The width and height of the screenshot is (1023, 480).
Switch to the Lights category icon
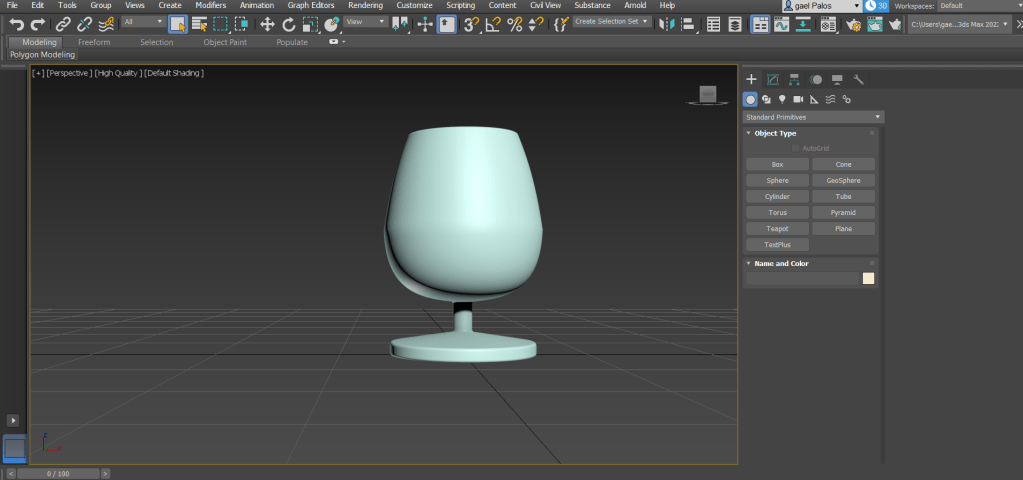[782, 99]
